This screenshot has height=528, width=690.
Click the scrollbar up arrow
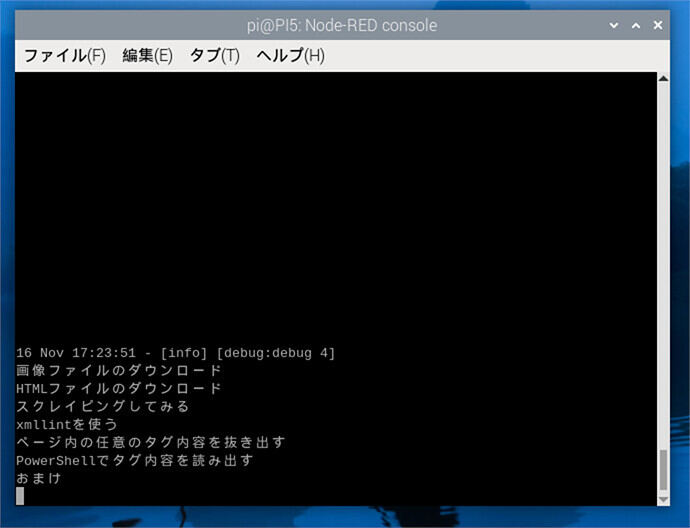coord(663,78)
